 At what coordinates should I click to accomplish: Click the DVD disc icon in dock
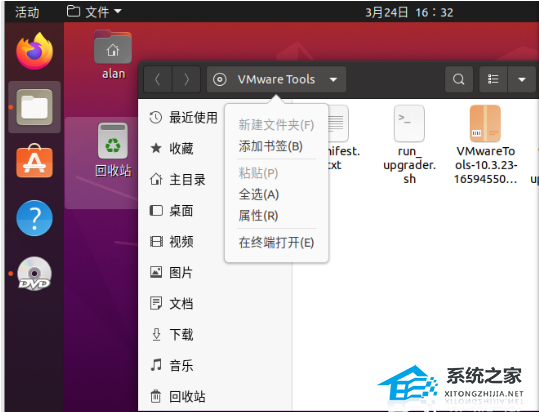click(34, 274)
